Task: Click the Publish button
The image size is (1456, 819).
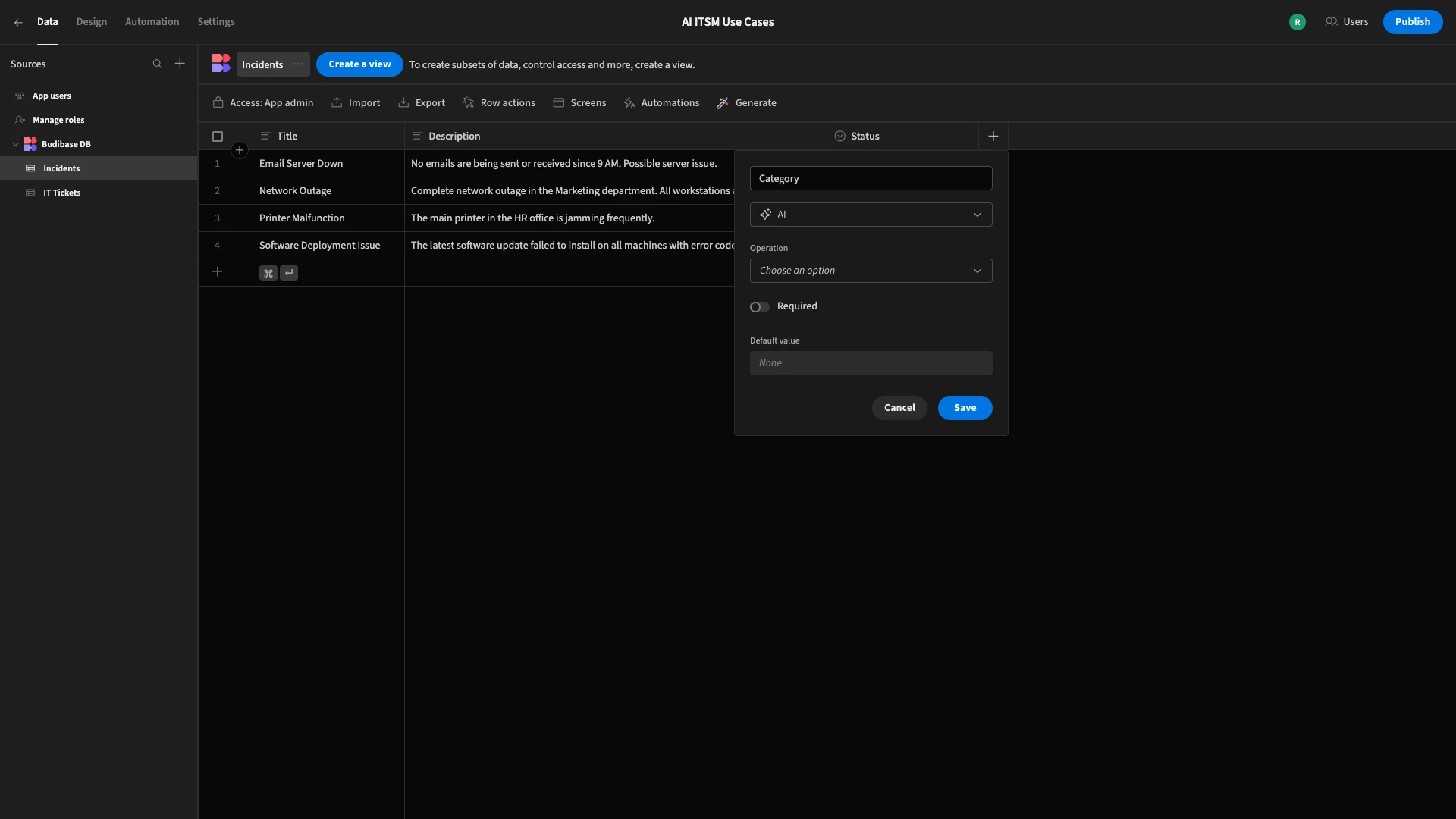Action: (1413, 22)
